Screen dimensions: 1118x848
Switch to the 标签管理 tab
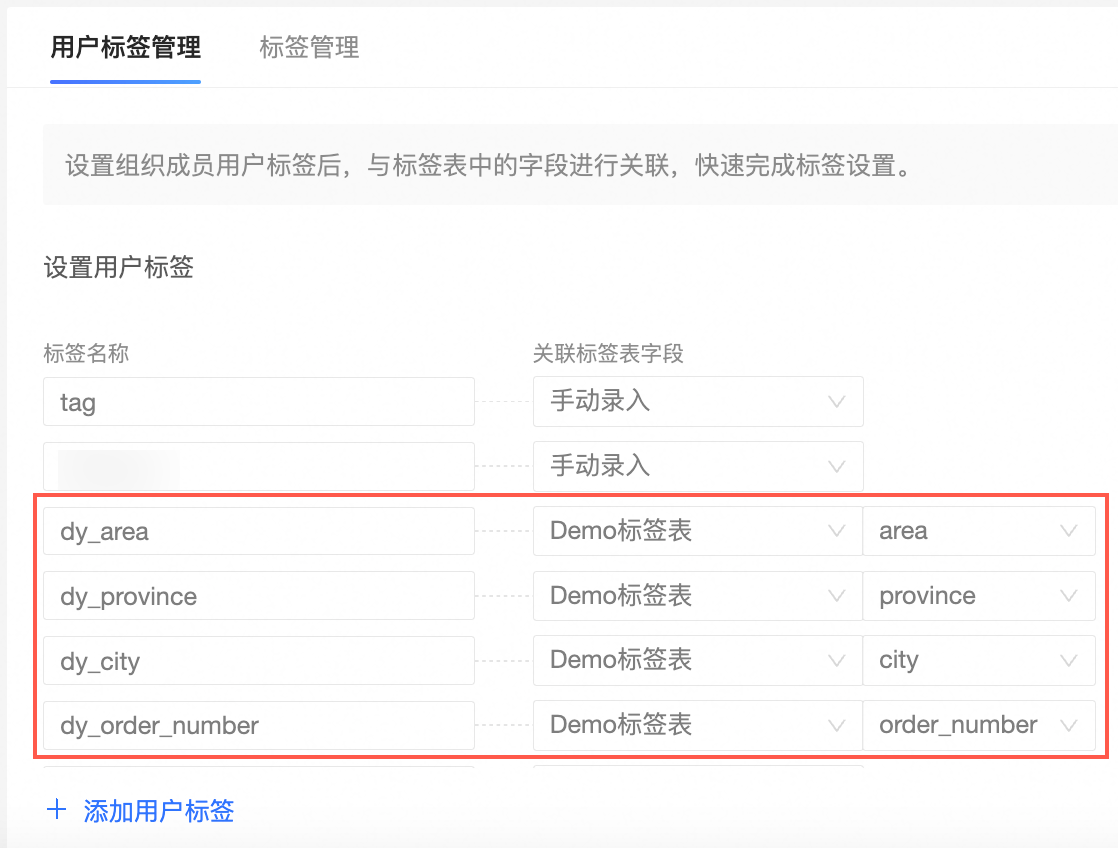[x=309, y=47]
